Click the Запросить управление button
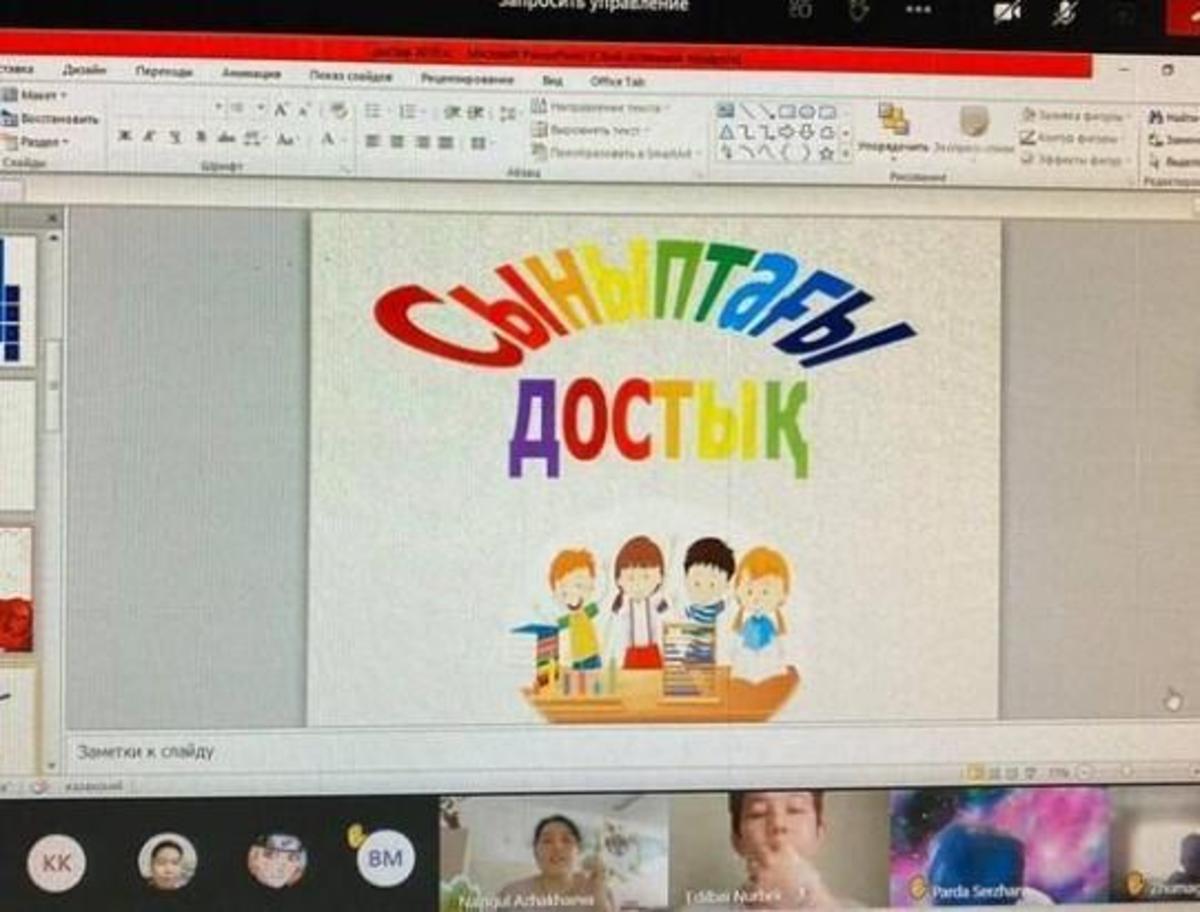Screen dimensions: 1200x912 (x=594, y=6)
